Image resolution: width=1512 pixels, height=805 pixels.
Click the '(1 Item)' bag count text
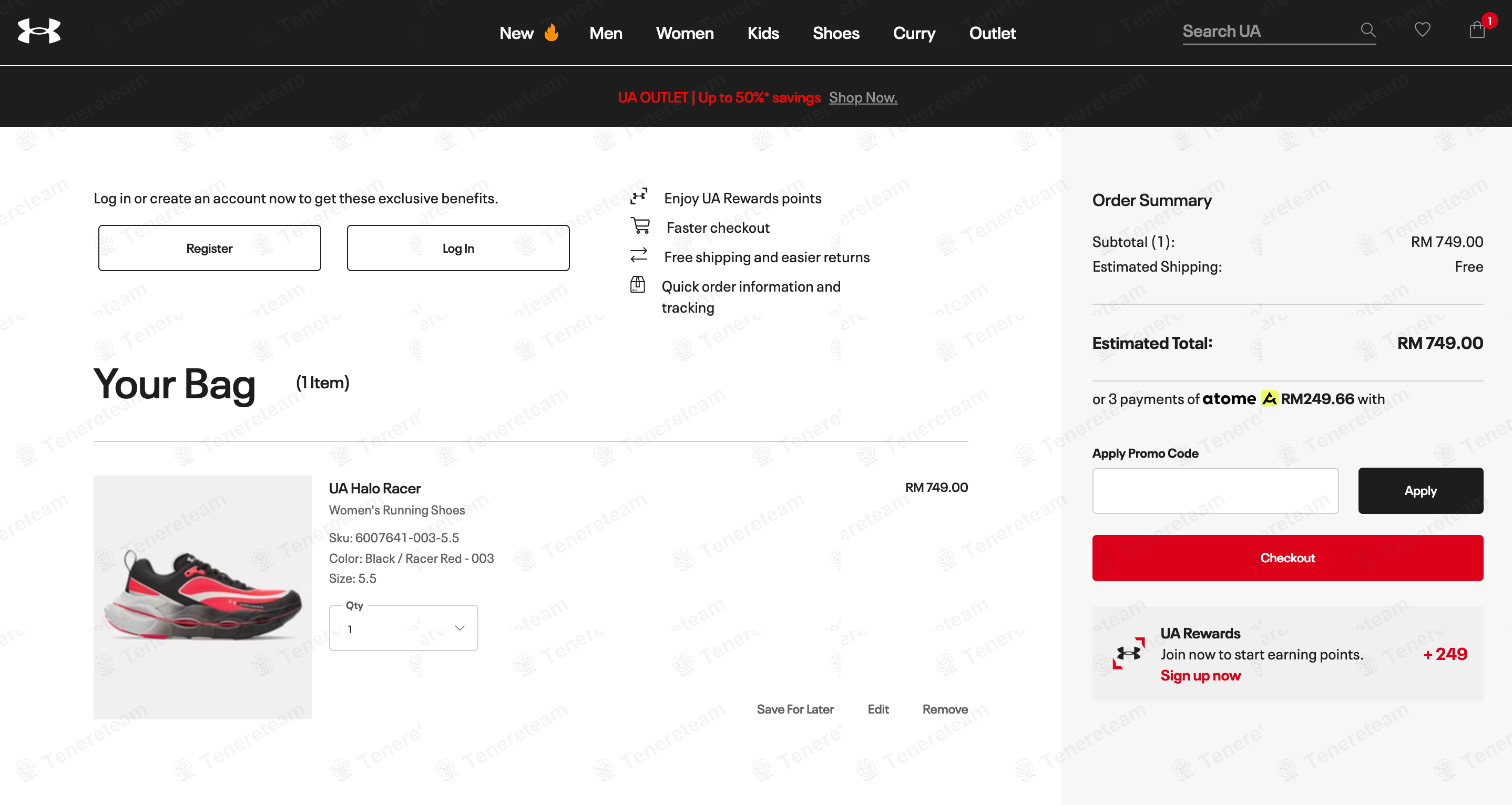click(322, 383)
